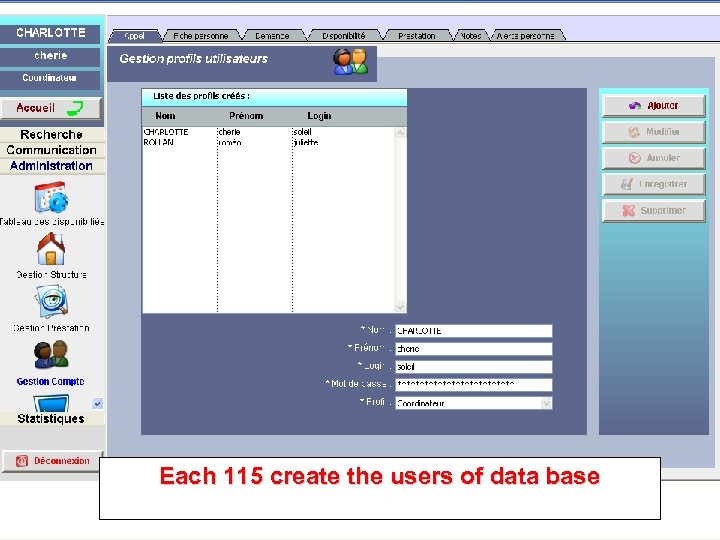Switch to the Fiche personne tab
This screenshot has height=540, width=720.
pyautogui.click(x=201, y=36)
